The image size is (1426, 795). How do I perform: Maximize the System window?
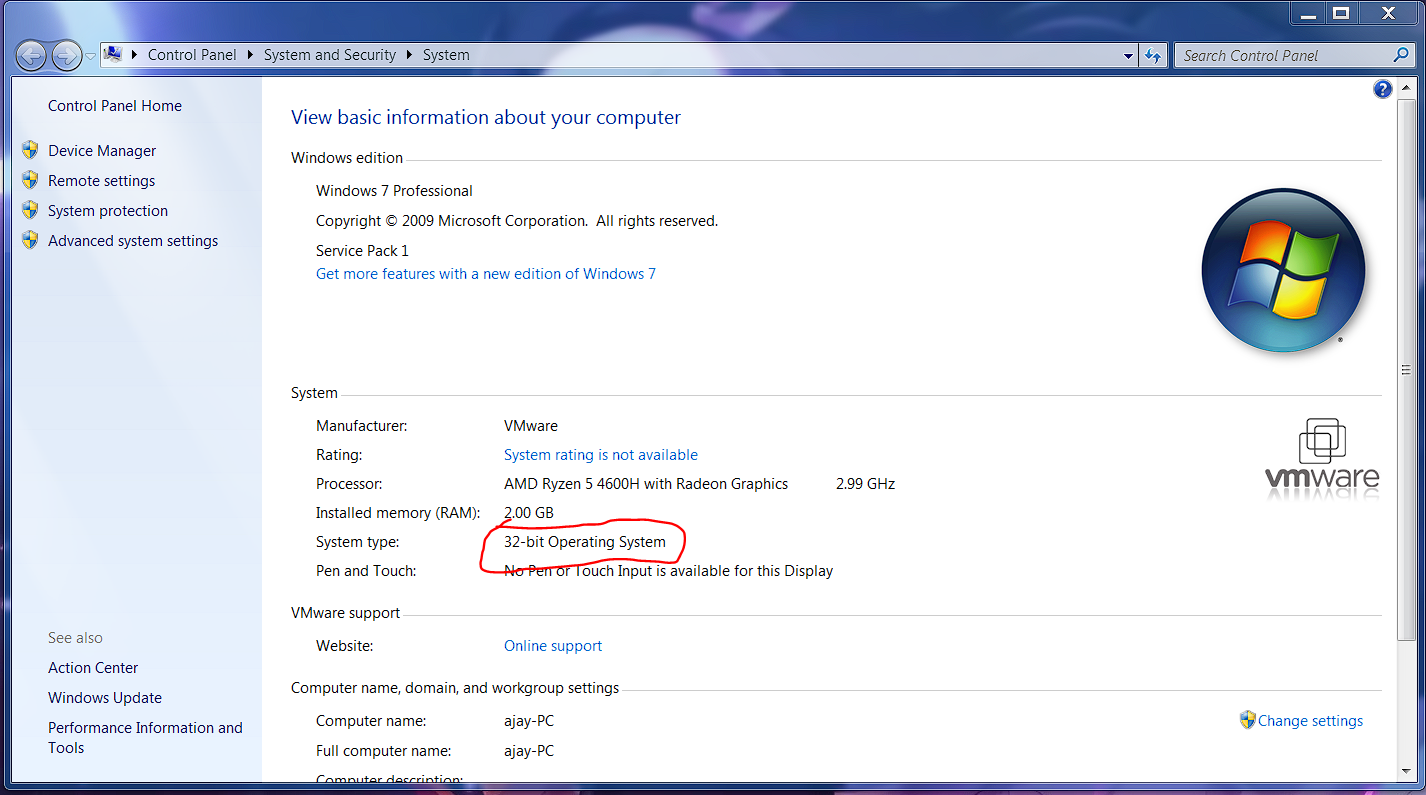pyautogui.click(x=1341, y=13)
